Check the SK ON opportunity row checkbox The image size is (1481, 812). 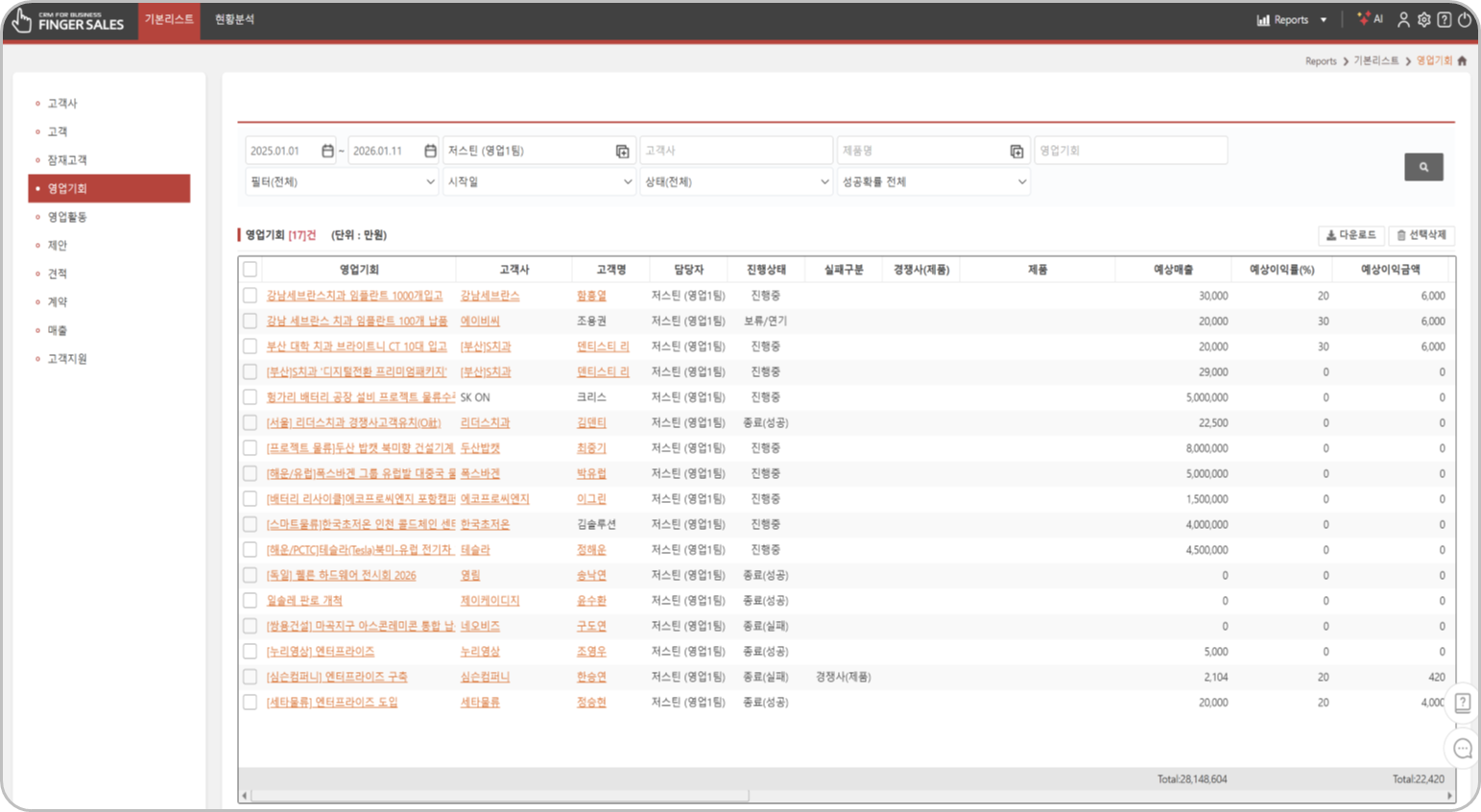(x=251, y=397)
